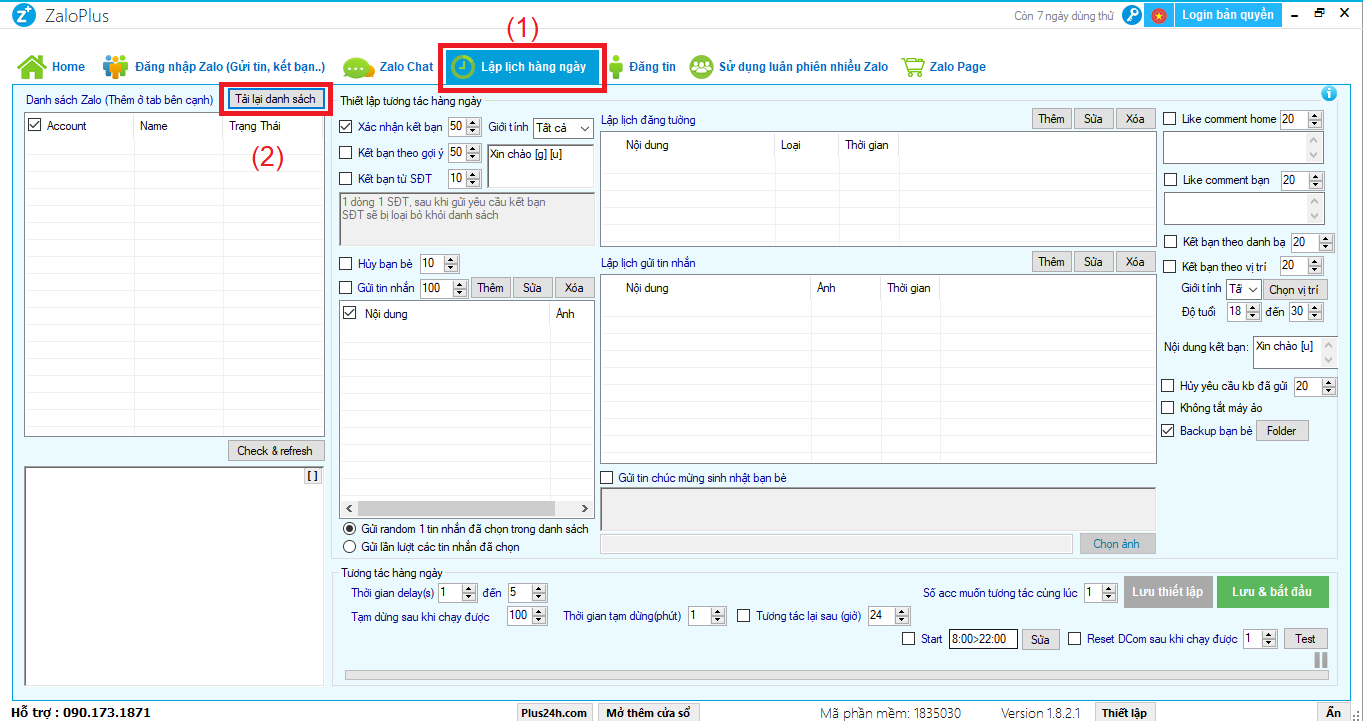Click Xóa in Lập lịch đăng tường
The height and width of the screenshot is (721, 1363).
tap(1135, 119)
